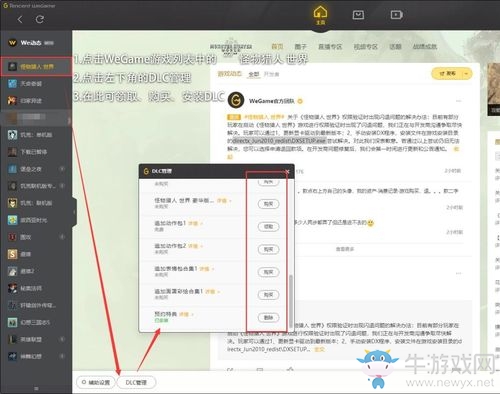Open the store icon beside home
The height and width of the screenshot is (394, 500).
pyautogui.click(x=358, y=15)
